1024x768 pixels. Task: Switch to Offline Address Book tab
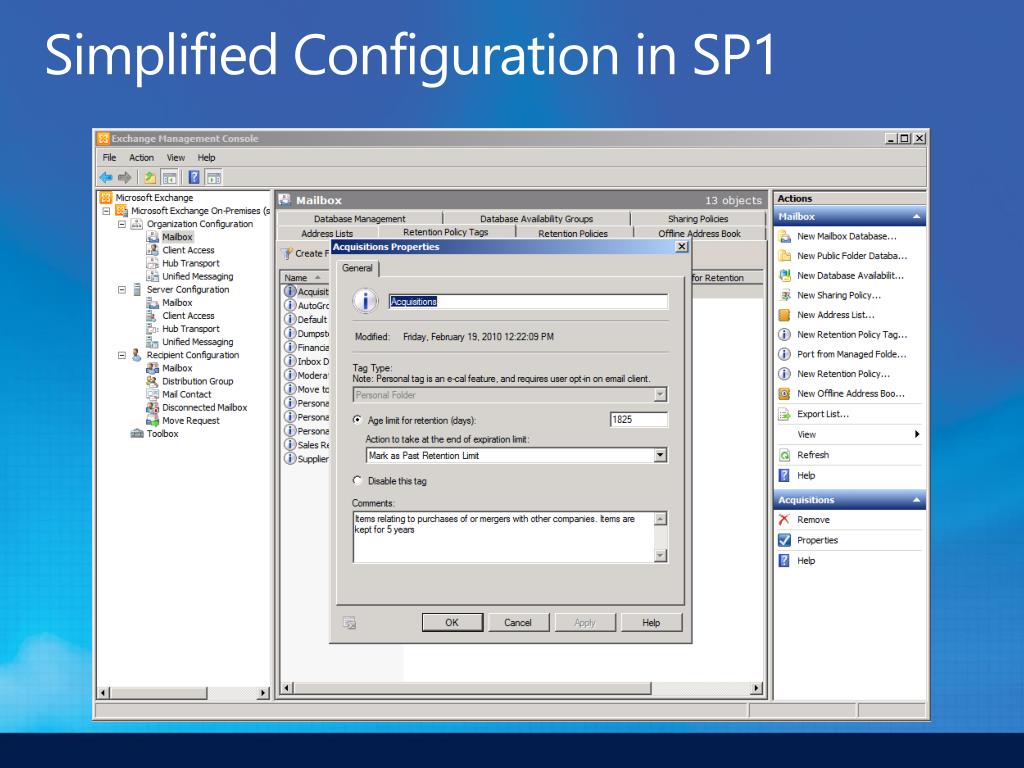point(699,233)
